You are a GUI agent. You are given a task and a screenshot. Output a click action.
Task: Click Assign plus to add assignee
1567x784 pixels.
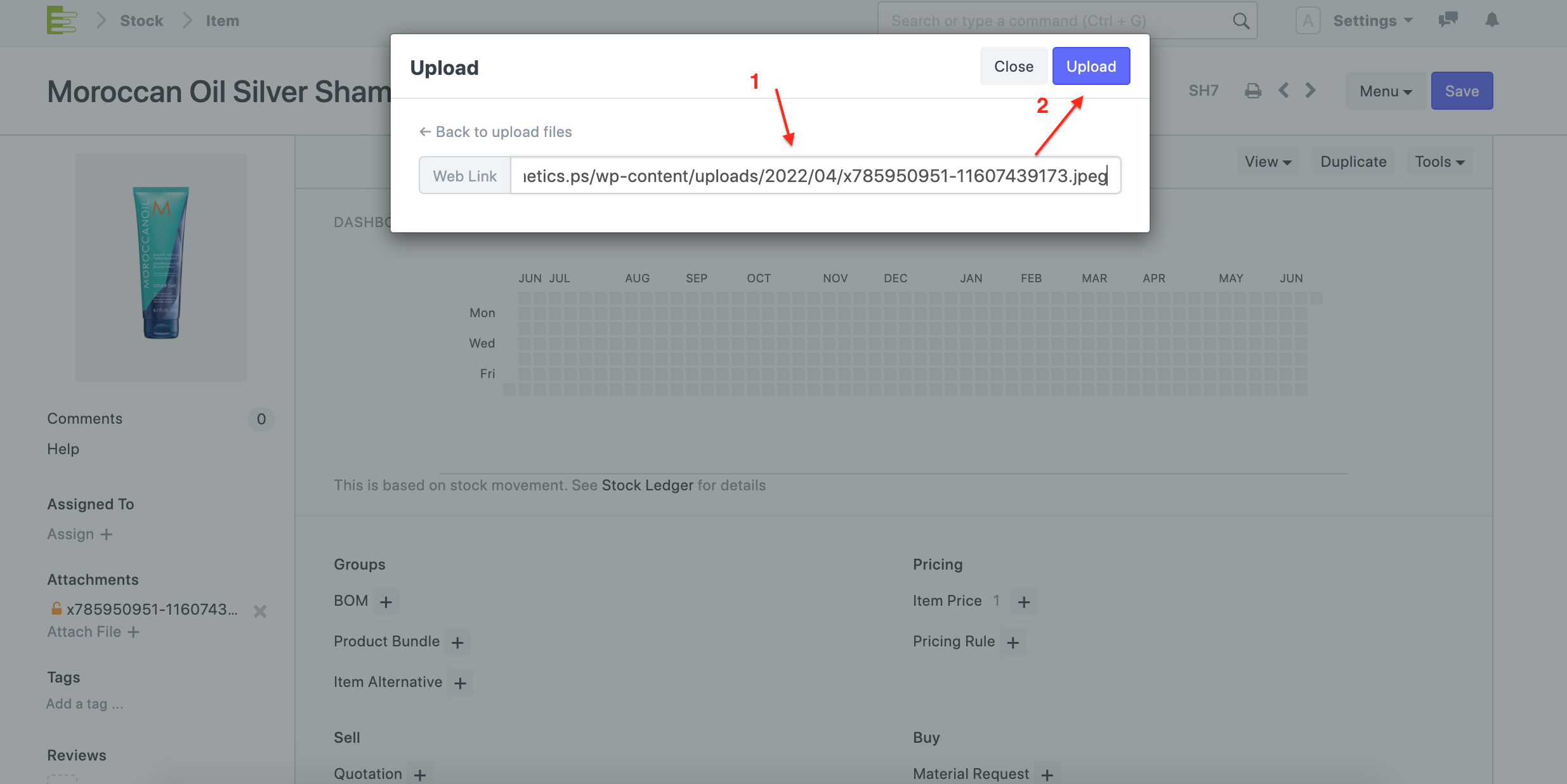coord(80,534)
